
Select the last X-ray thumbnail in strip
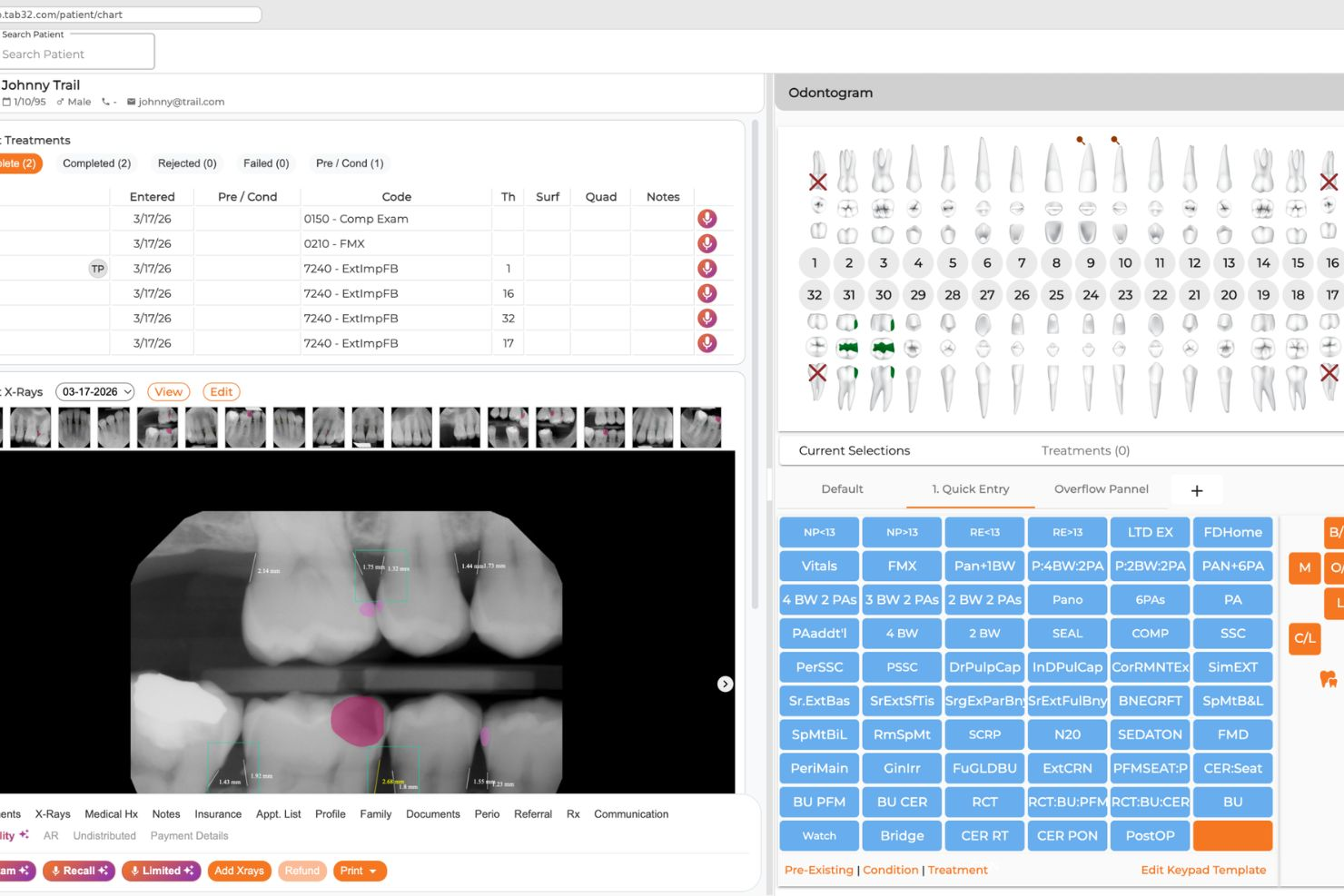tap(700, 428)
